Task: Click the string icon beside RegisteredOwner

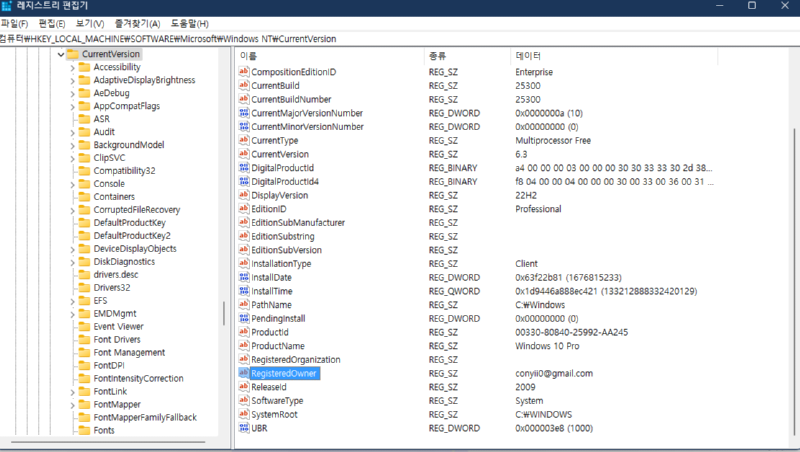Action: tap(243, 373)
